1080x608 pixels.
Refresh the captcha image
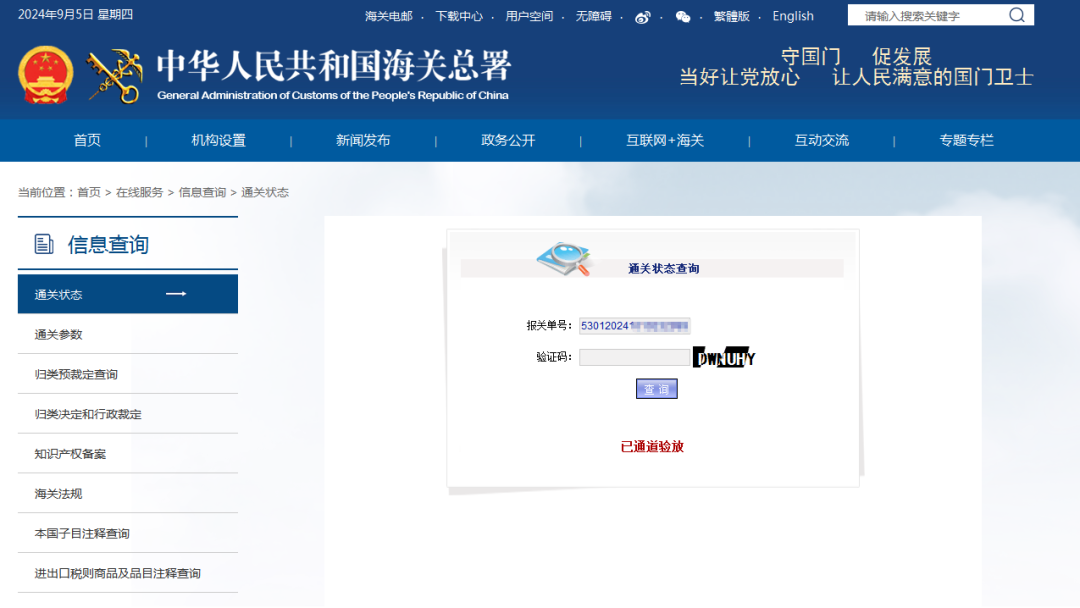click(724, 357)
